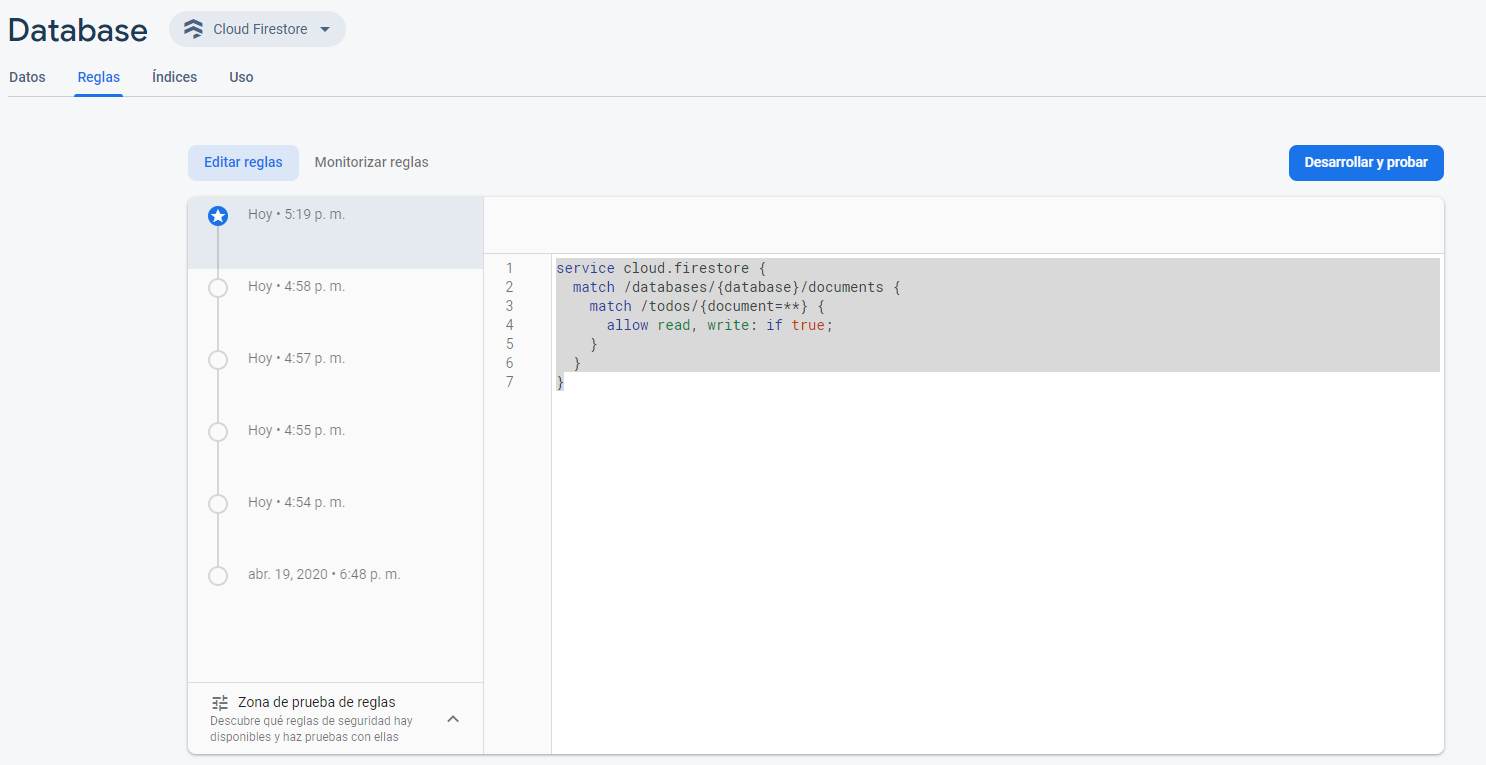Click the Cloud Firestore logo icon
This screenshot has width=1486, height=765.
(x=194, y=29)
